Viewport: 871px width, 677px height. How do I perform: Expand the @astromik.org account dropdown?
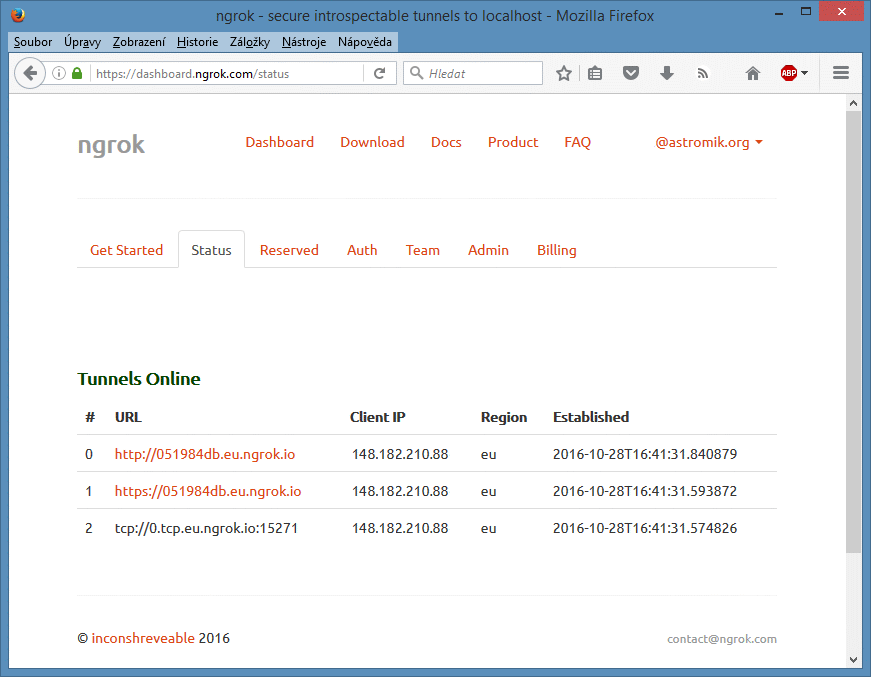(708, 142)
